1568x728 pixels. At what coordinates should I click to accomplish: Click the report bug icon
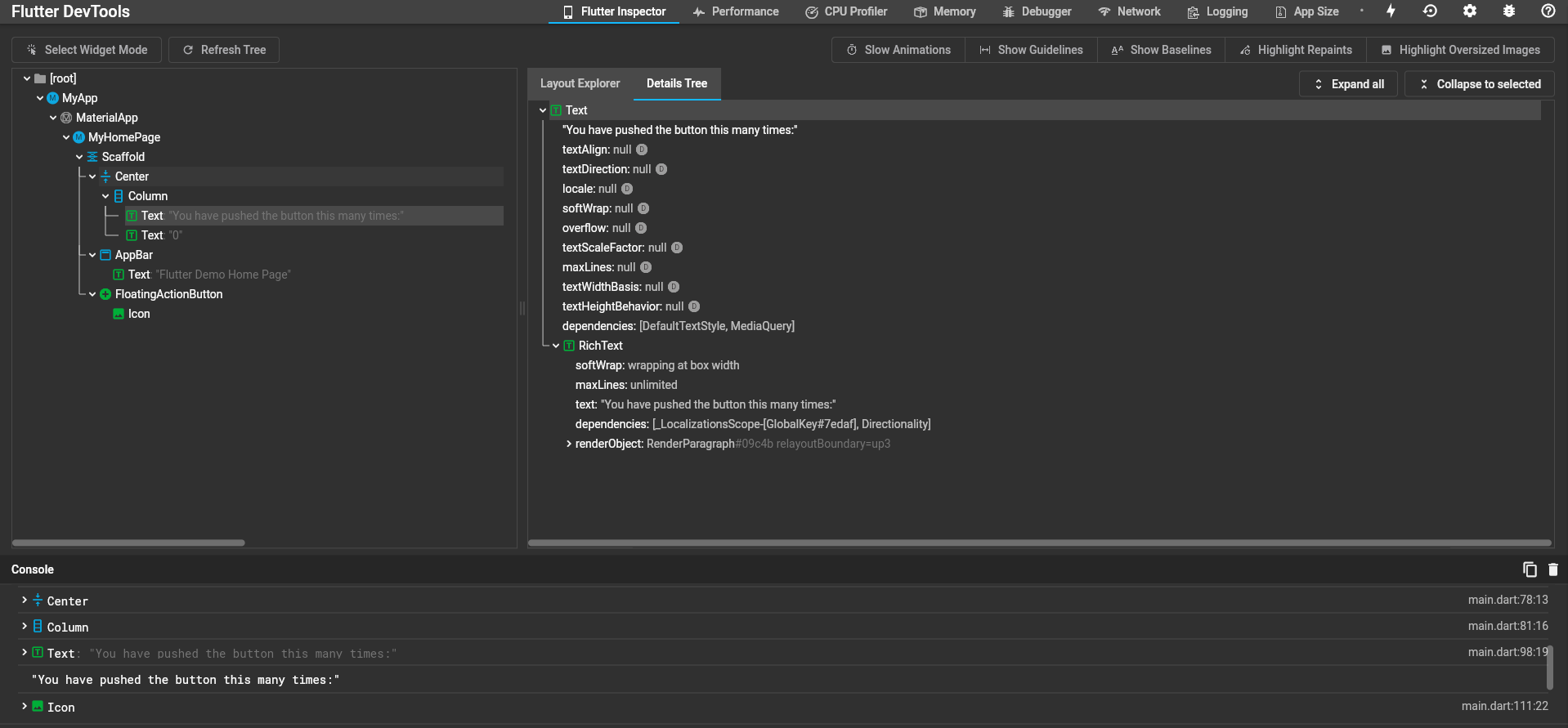click(x=1509, y=11)
